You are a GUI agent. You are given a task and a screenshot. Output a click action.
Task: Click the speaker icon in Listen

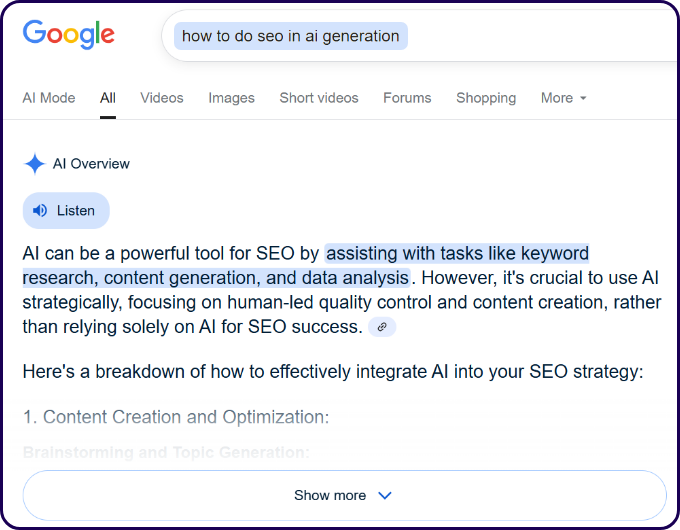click(x=40, y=211)
